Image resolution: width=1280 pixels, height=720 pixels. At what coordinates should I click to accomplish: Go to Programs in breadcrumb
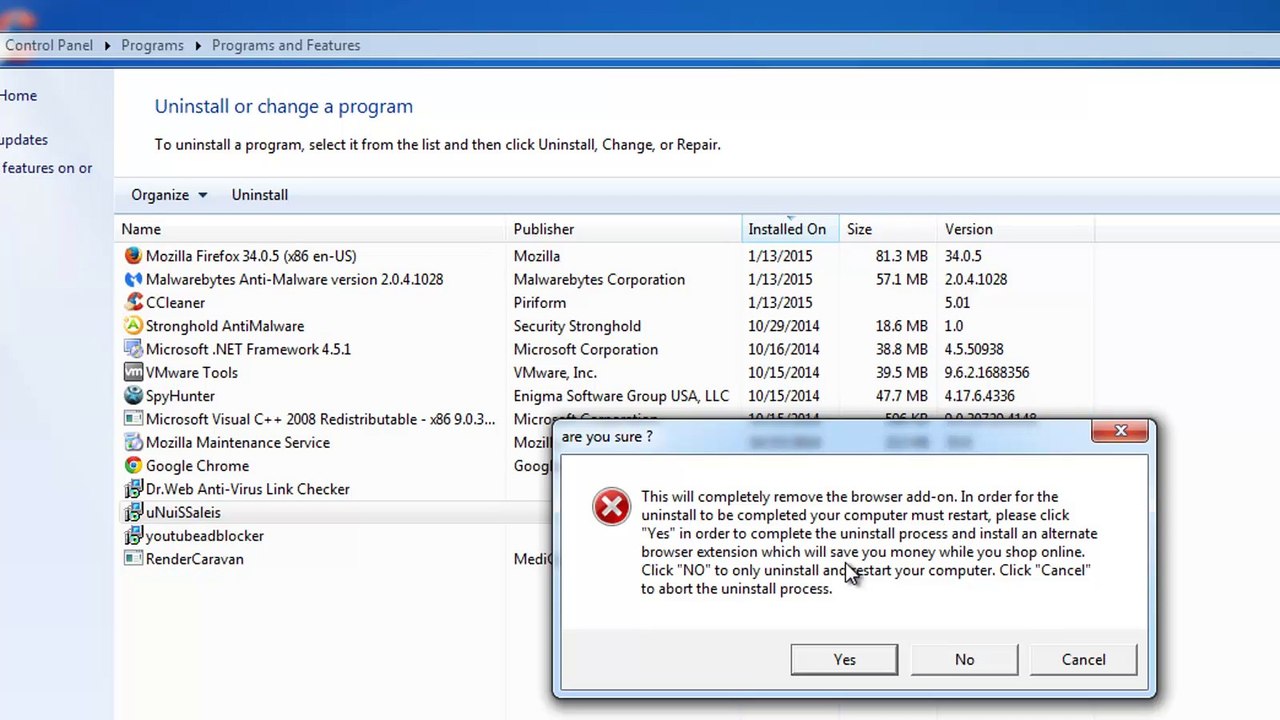point(152,45)
